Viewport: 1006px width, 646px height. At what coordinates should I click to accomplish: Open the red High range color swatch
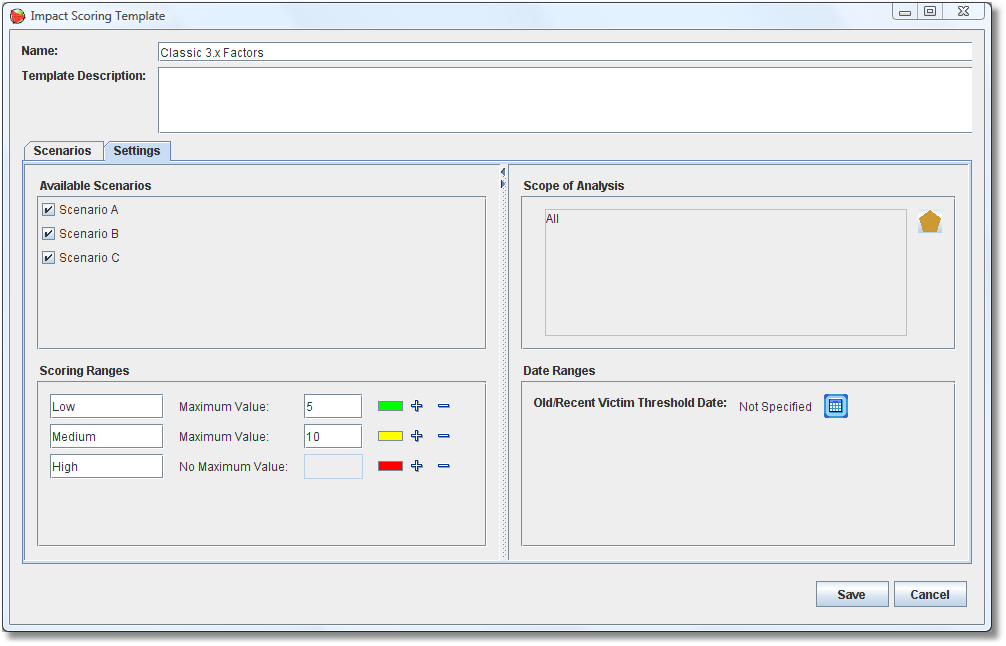[x=390, y=466]
